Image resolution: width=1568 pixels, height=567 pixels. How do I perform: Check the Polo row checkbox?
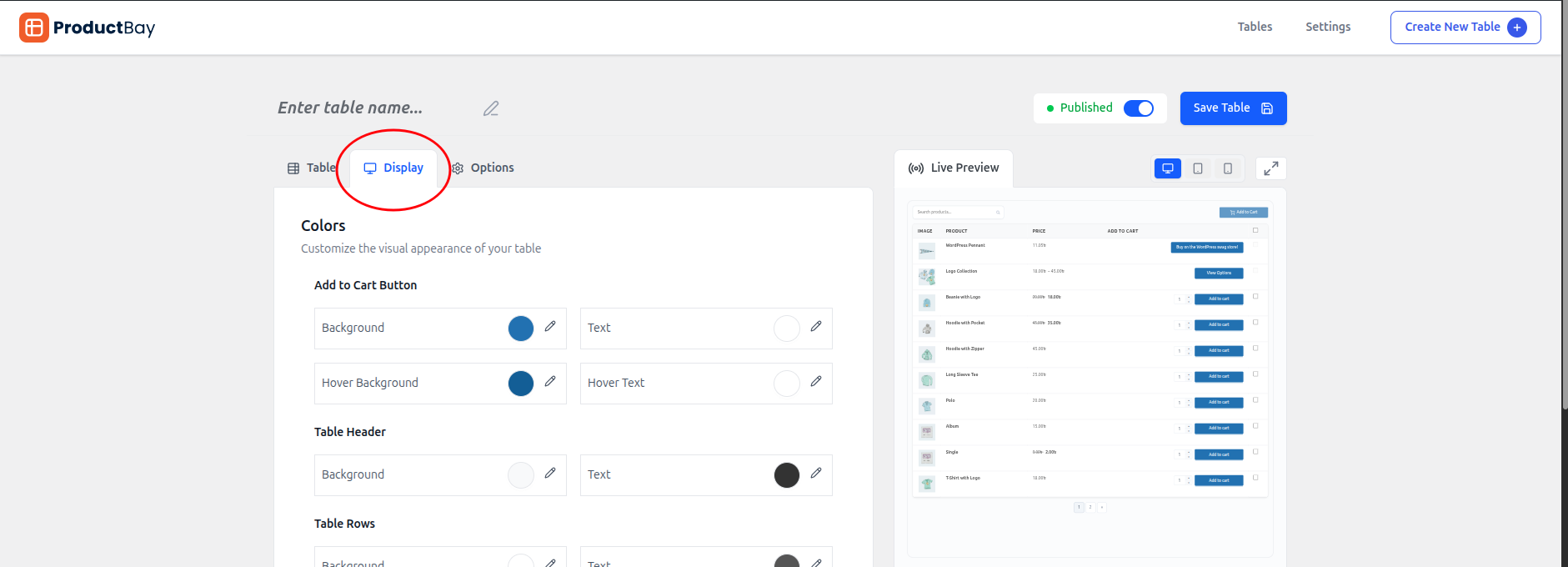tap(1255, 400)
